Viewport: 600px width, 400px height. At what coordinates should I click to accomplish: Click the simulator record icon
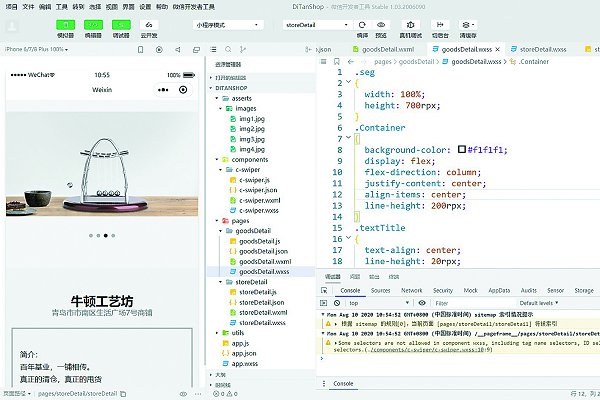pyautogui.click(x=159, y=49)
